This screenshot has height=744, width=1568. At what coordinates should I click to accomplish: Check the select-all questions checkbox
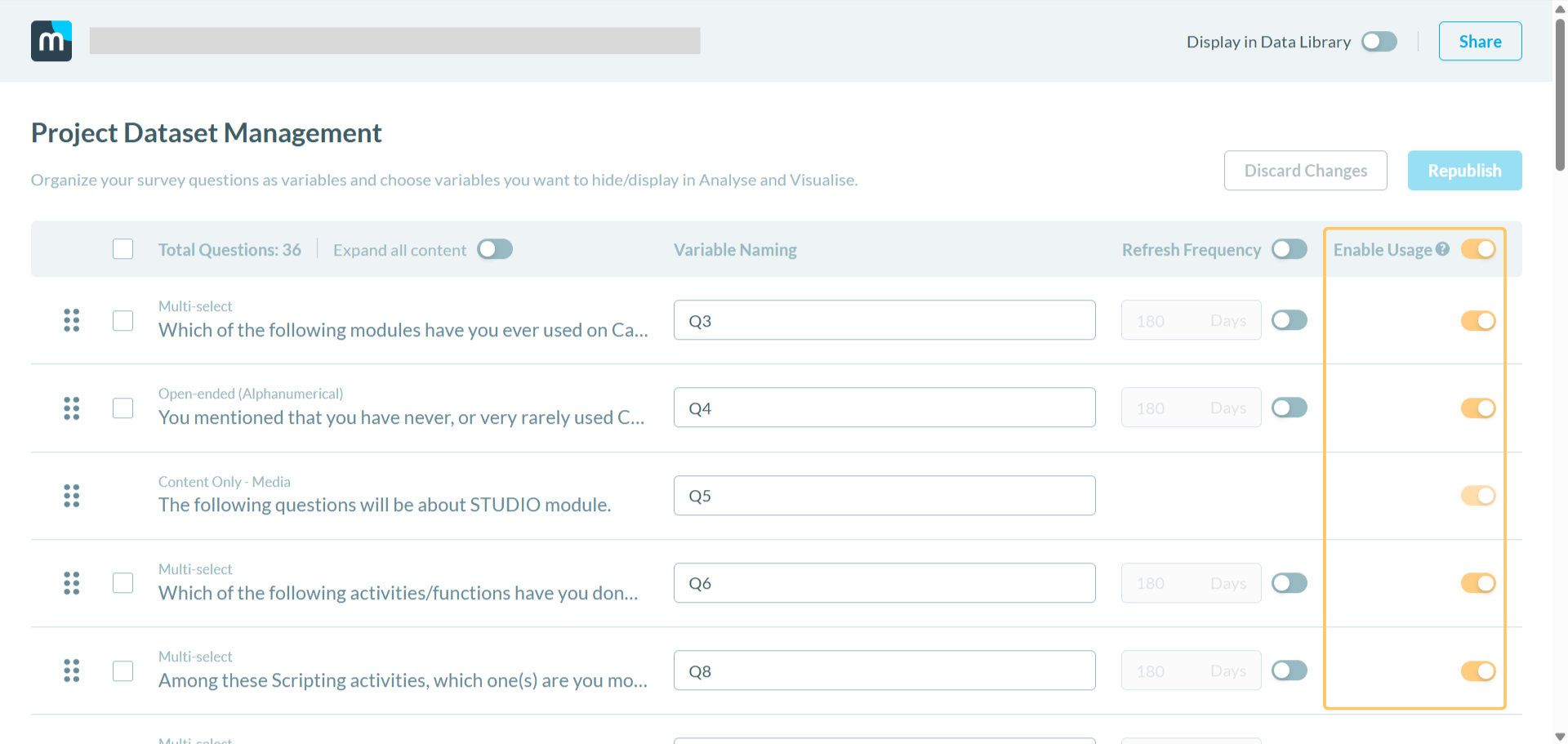click(123, 249)
